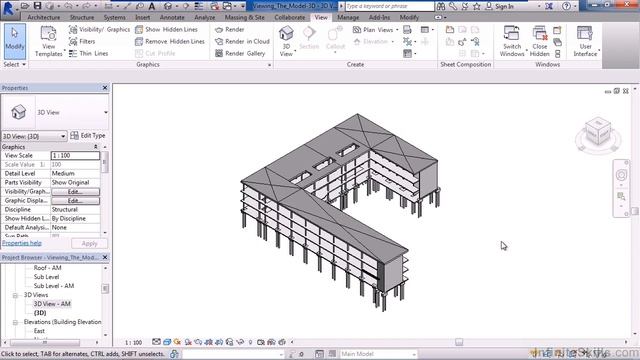The width and height of the screenshot is (640, 360).
Task: Collapse the Elevations tree node
Action: tap(15, 322)
